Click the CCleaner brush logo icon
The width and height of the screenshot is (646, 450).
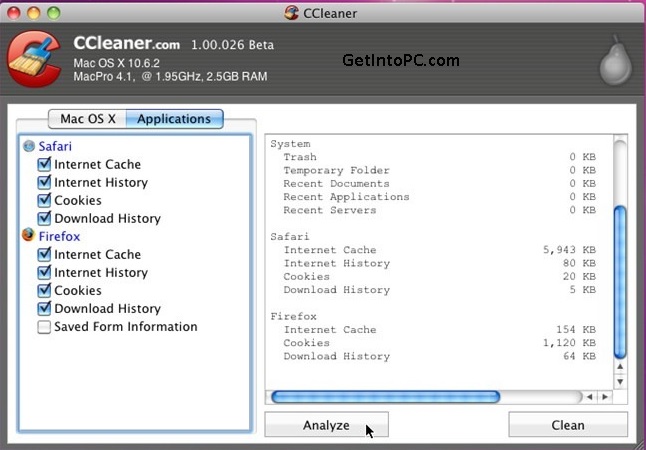click(x=34, y=59)
